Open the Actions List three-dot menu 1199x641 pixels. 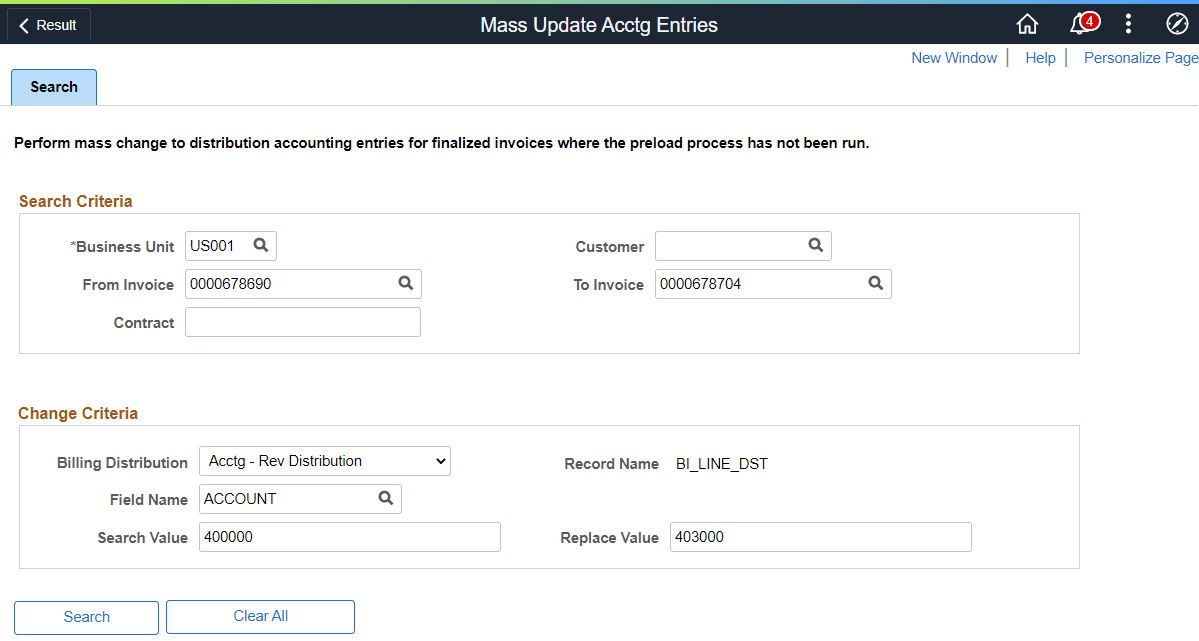[x=1128, y=23]
